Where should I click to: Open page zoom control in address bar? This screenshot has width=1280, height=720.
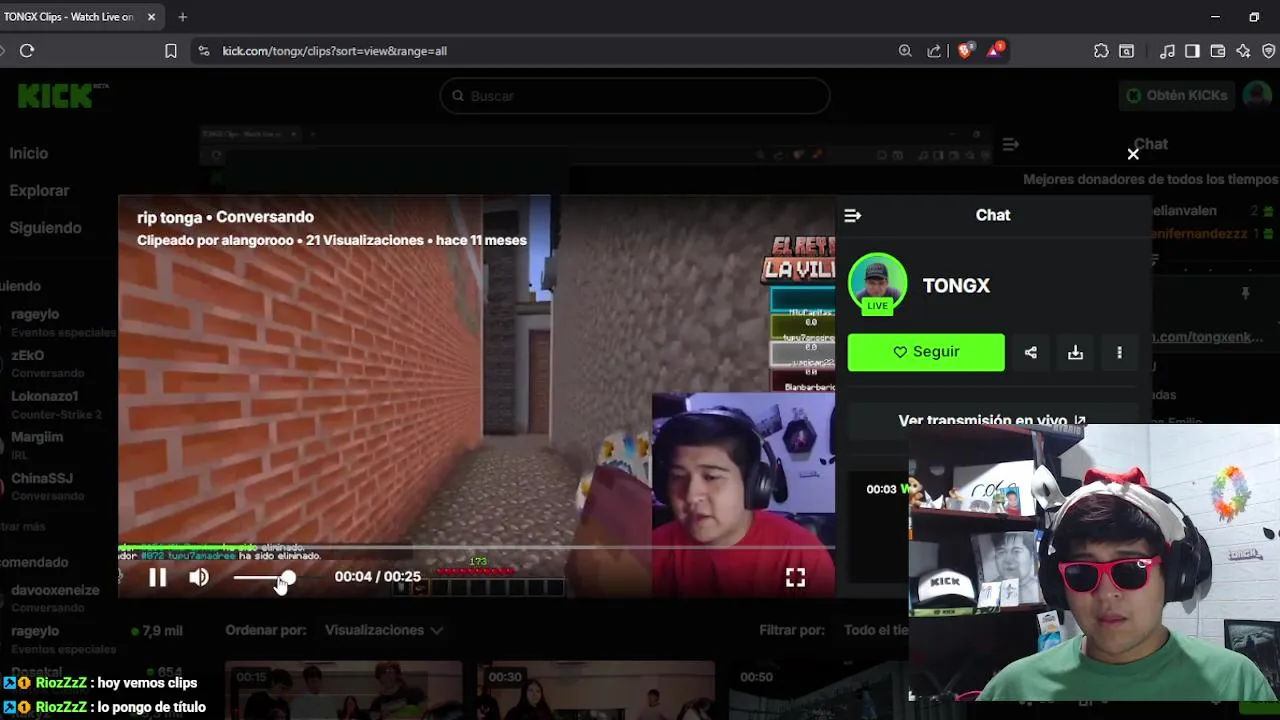pos(905,51)
